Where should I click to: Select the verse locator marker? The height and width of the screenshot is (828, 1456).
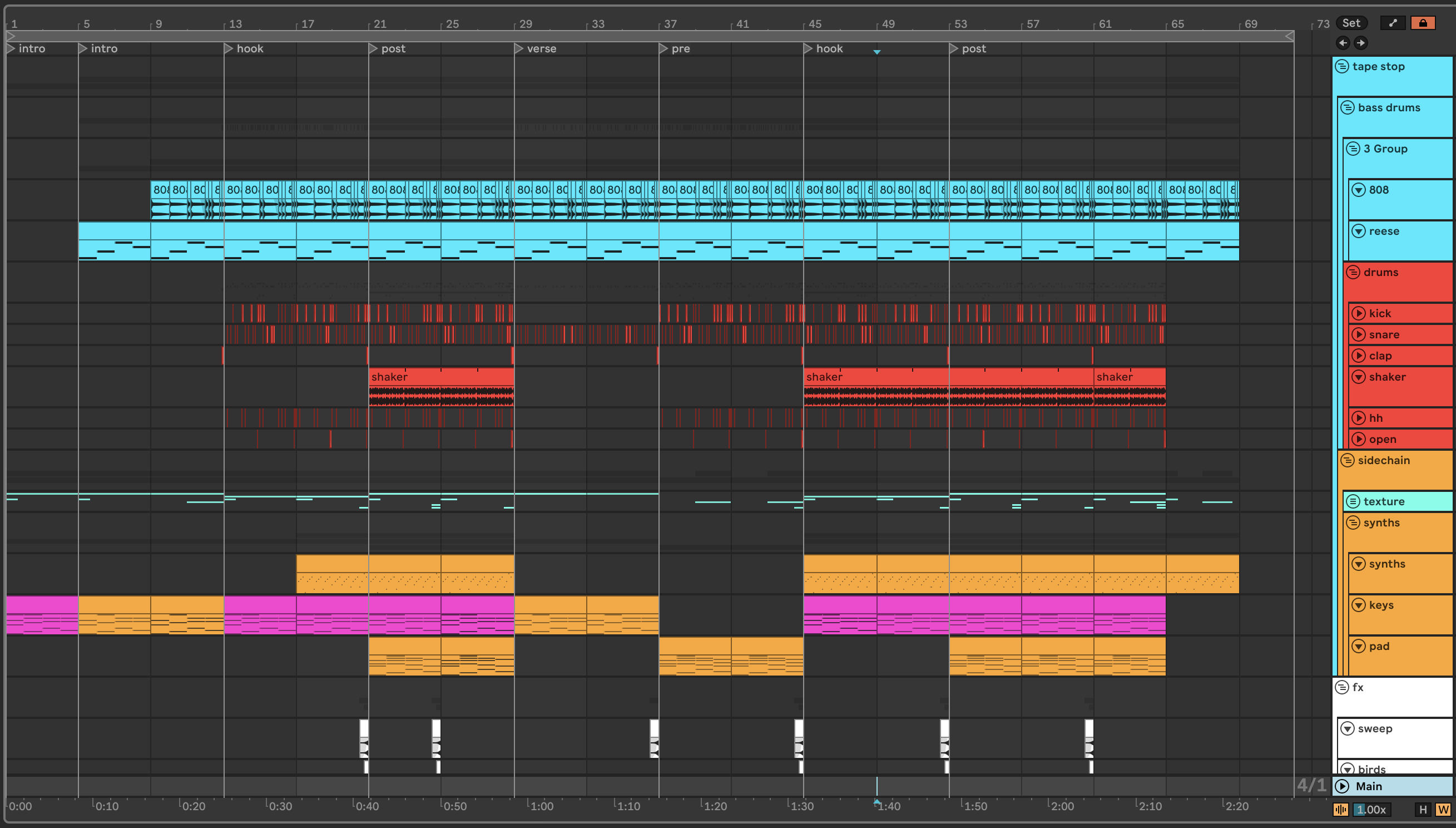coord(518,49)
